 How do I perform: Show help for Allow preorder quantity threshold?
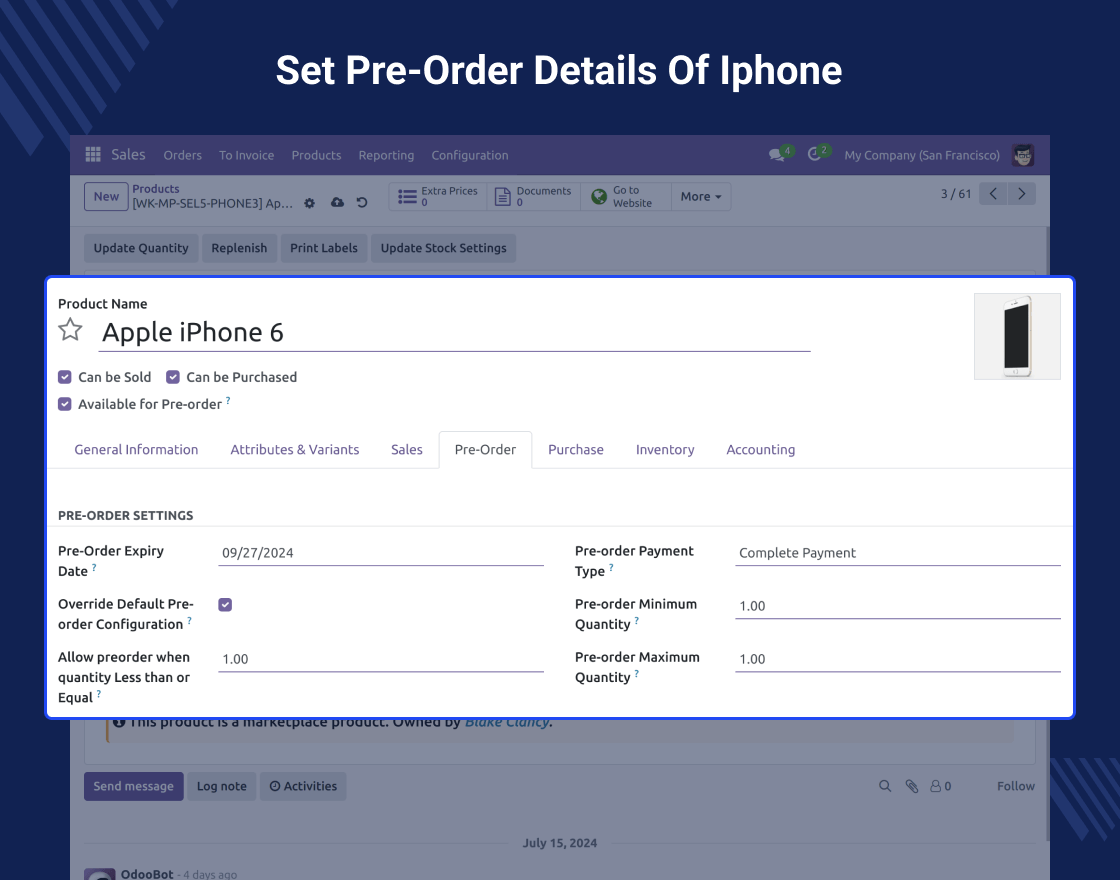pyautogui.click(x=99, y=694)
